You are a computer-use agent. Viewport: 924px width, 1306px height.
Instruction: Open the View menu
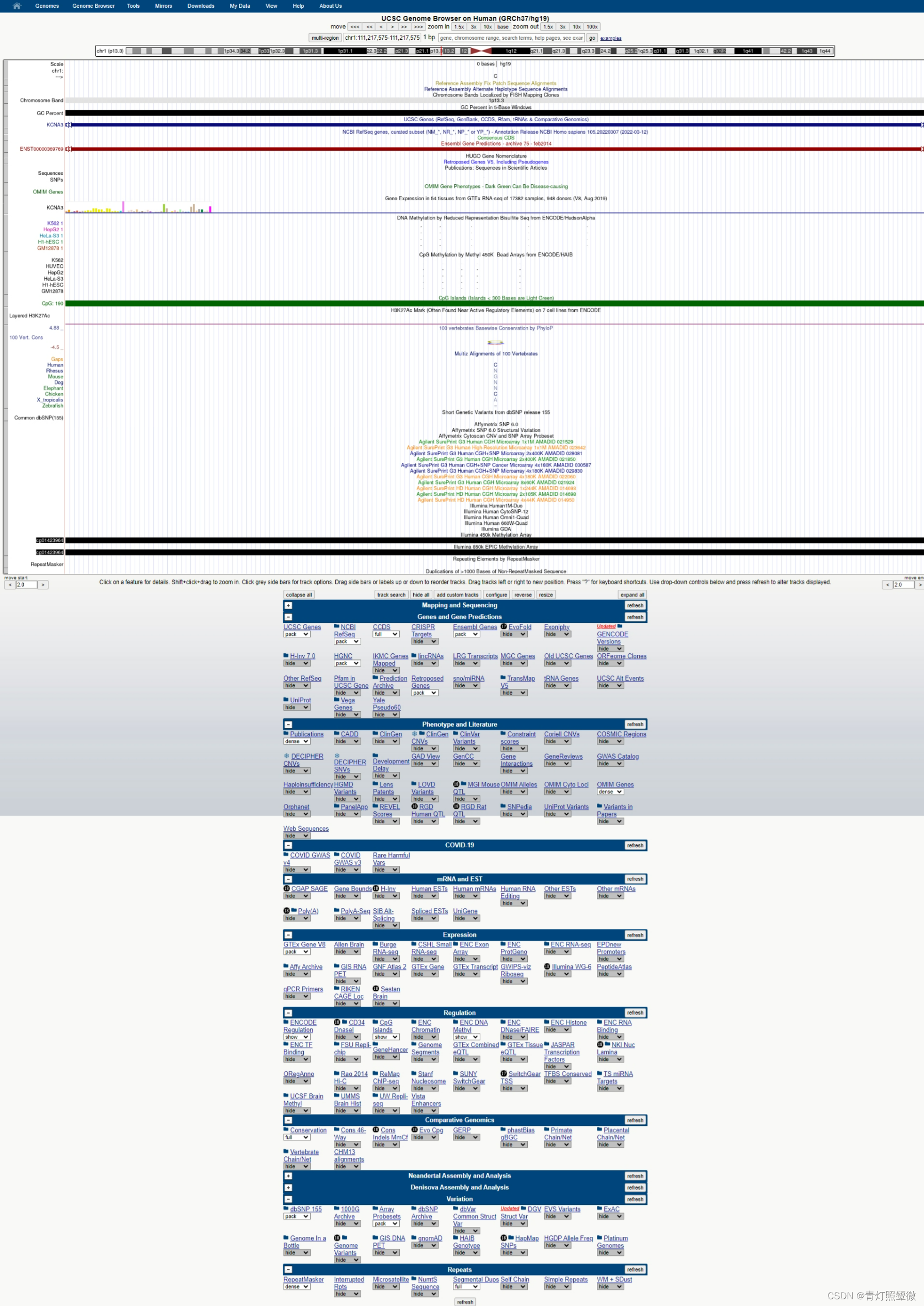click(x=271, y=6)
